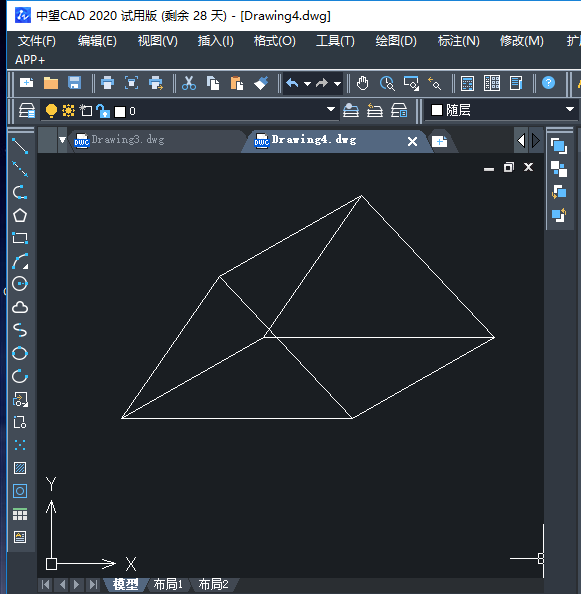This screenshot has height=594, width=581.
Task: Open the Insert Block tool
Action: pyautogui.click(x=20, y=399)
